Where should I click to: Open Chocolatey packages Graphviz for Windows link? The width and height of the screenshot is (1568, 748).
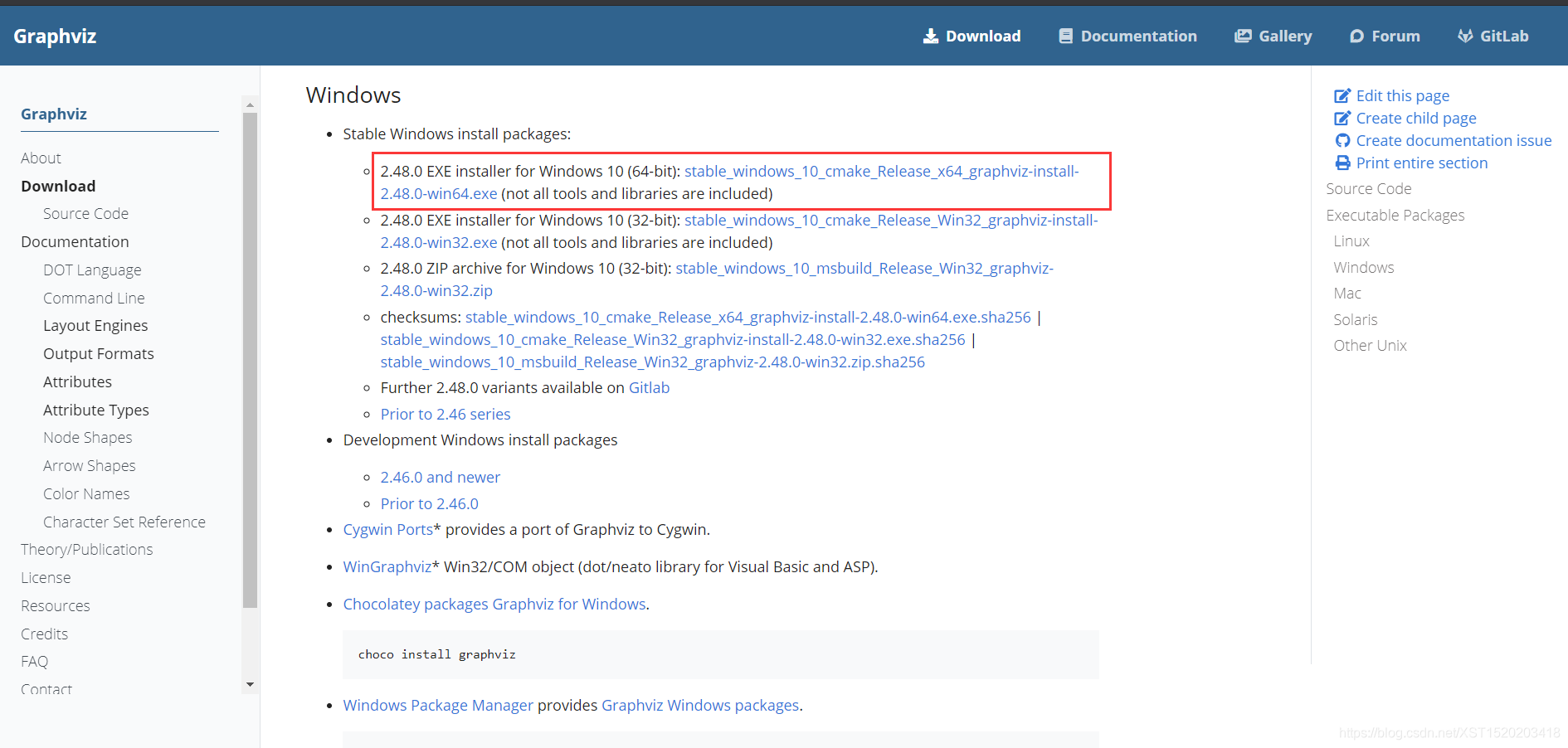point(494,604)
